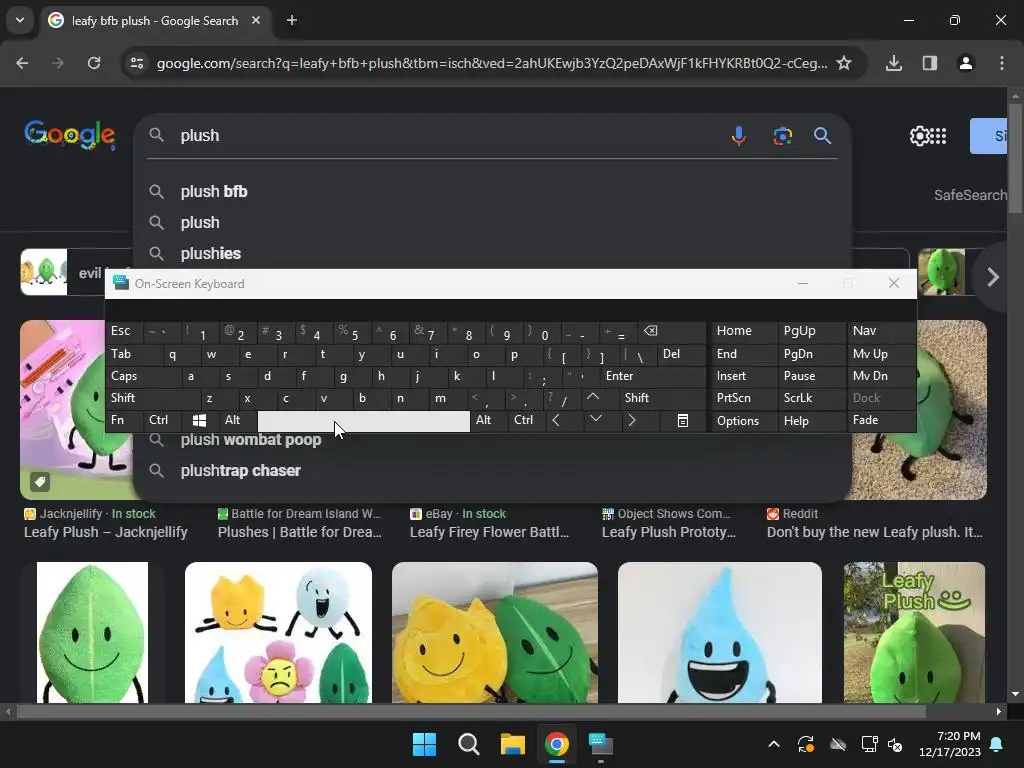Click the blue search magnifier button
The width and height of the screenshot is (1024, 768).
822,135
